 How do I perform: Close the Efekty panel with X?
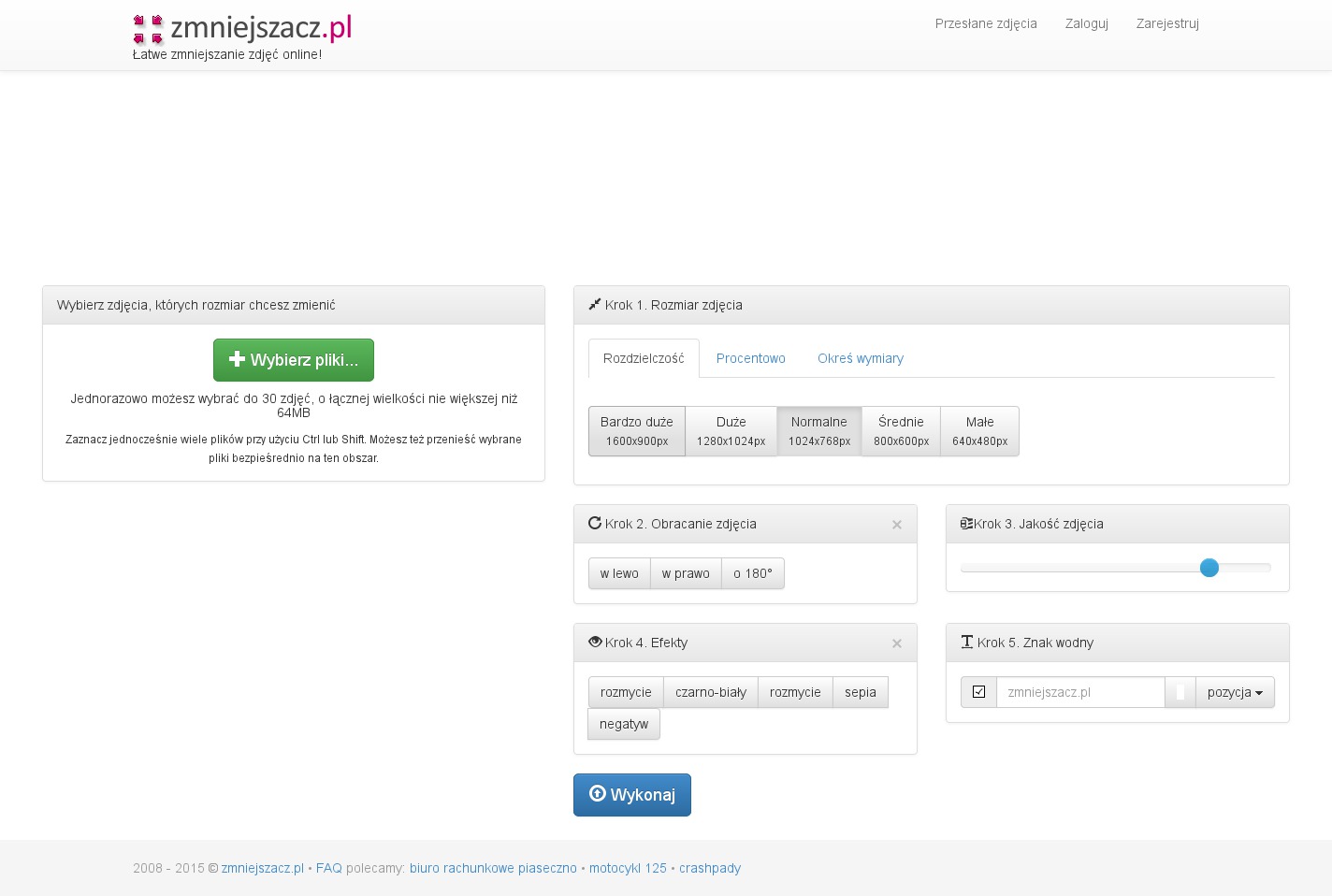click(896, 643)
